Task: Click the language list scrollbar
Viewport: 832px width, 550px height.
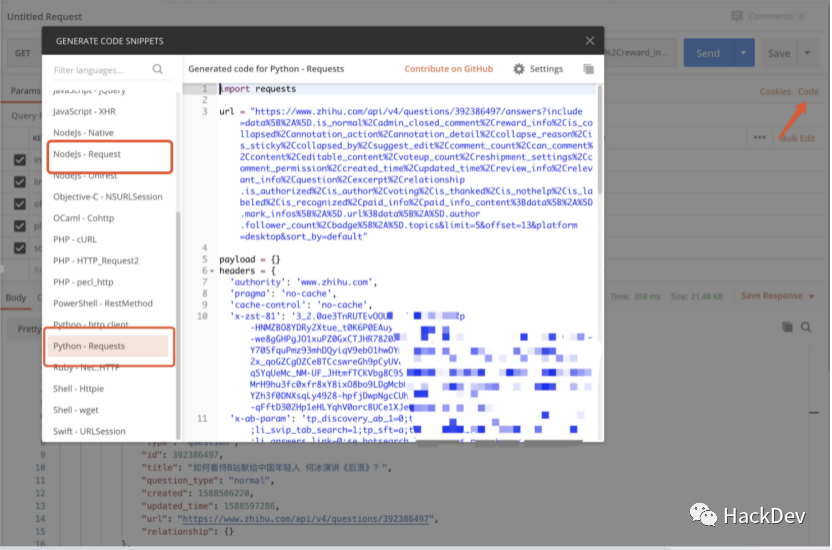Action: [178, 324]
